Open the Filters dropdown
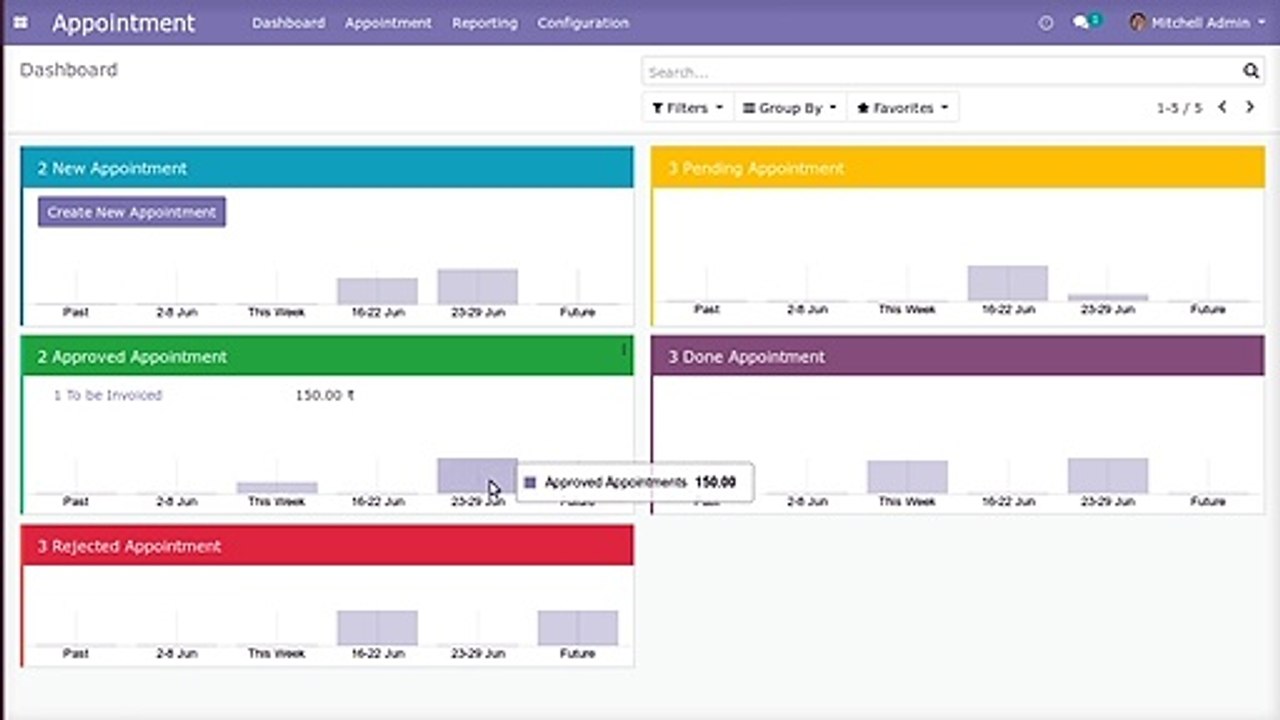 pos(687,108)
